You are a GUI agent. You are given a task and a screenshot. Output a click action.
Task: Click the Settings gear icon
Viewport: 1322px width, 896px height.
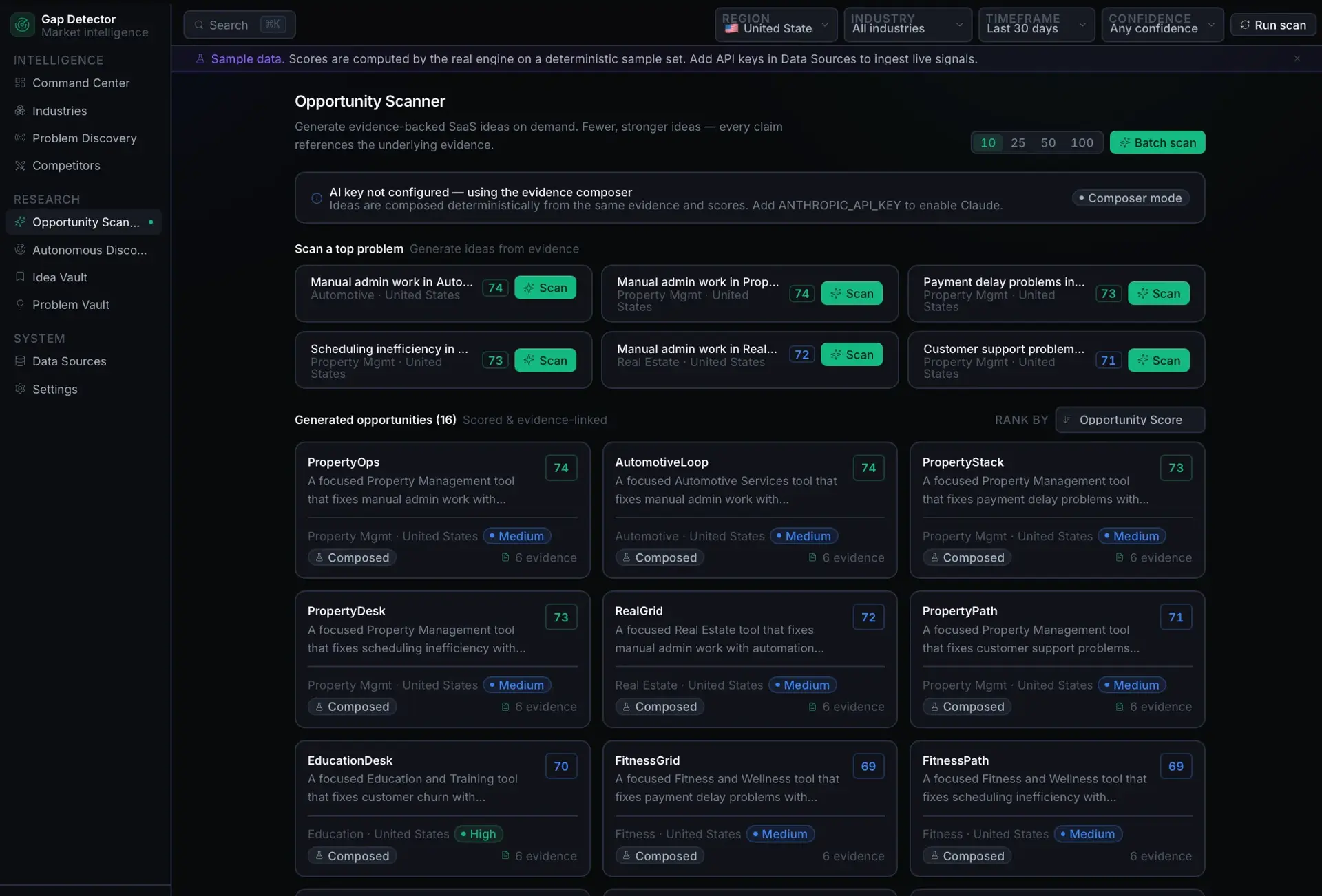(x=20, y=388)
